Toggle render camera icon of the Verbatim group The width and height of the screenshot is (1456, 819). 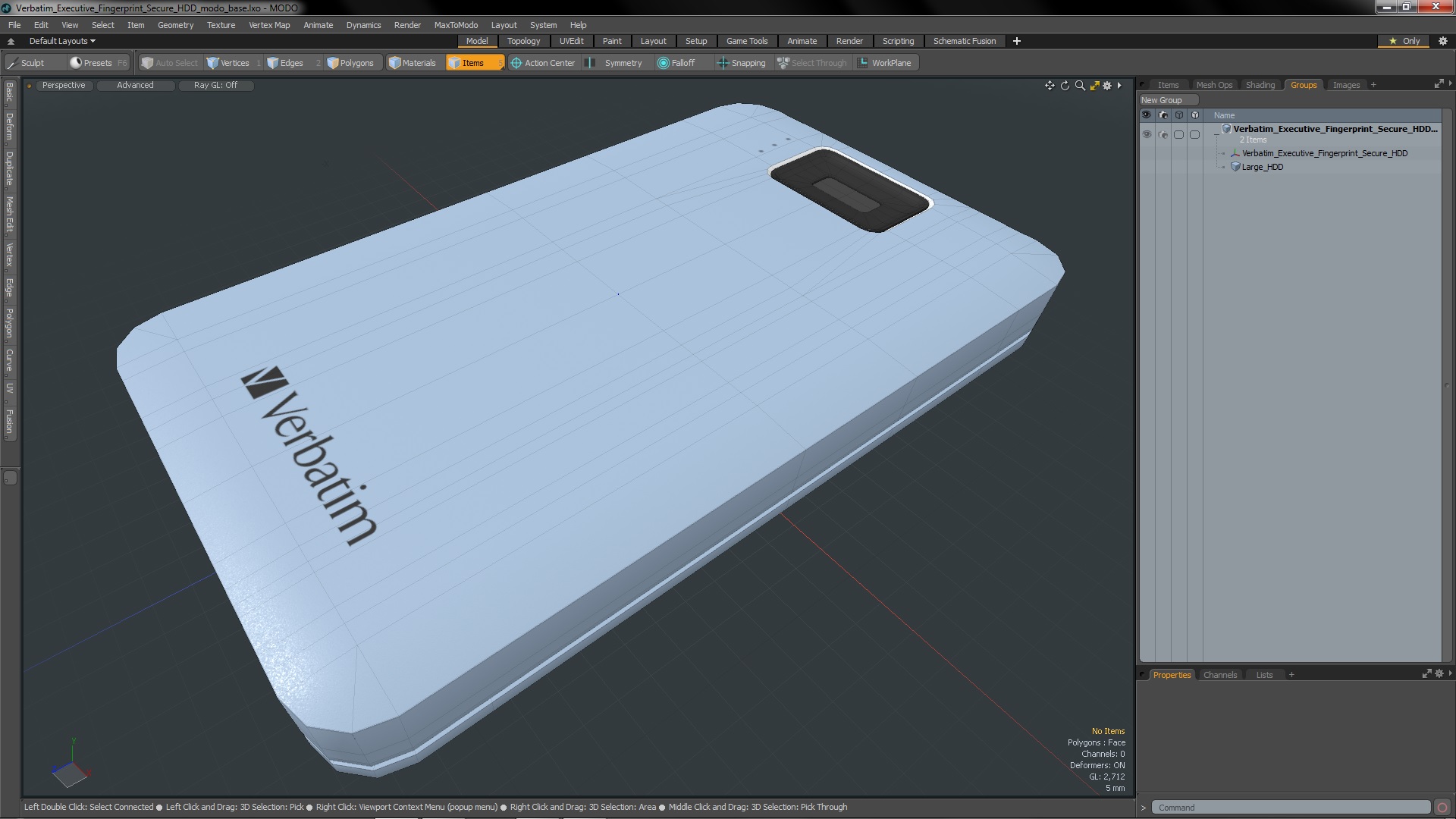click(1163, 134)
